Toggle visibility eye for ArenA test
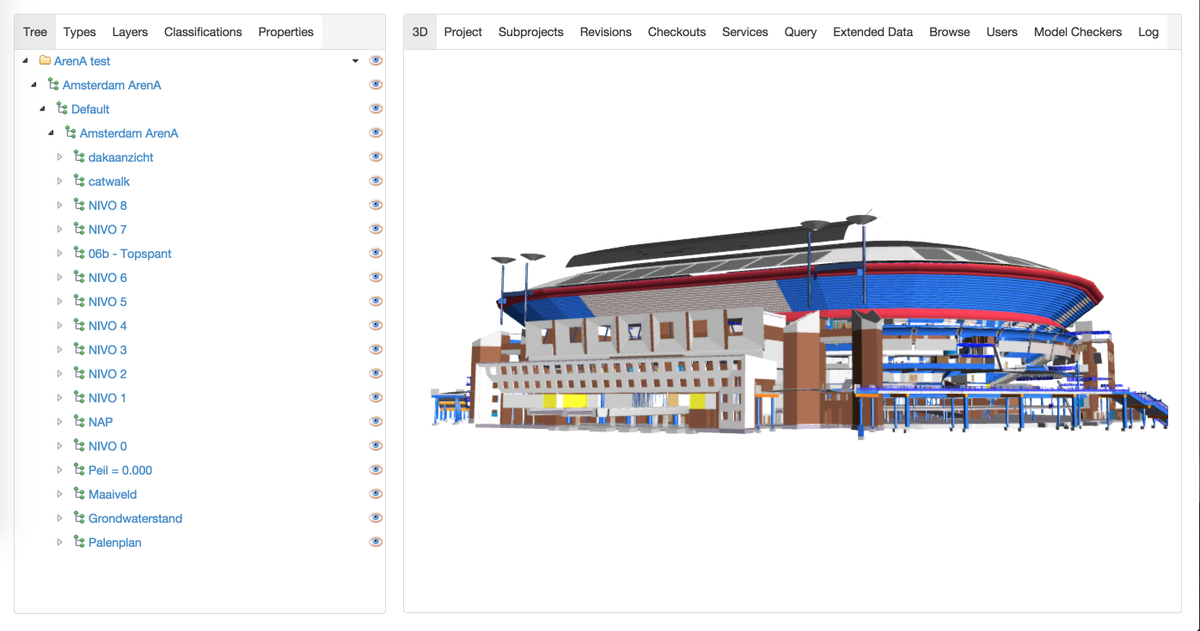The width and height of the screenshot is (1200, 631). pos(376,61)
